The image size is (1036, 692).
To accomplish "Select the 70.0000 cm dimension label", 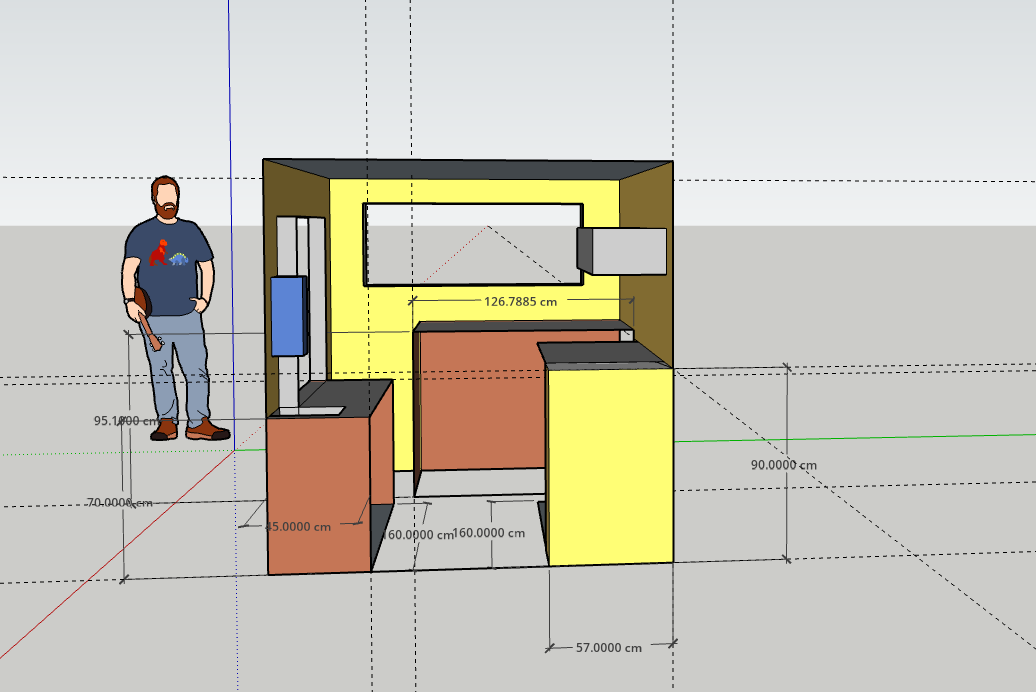I will [x=120, y=503].
